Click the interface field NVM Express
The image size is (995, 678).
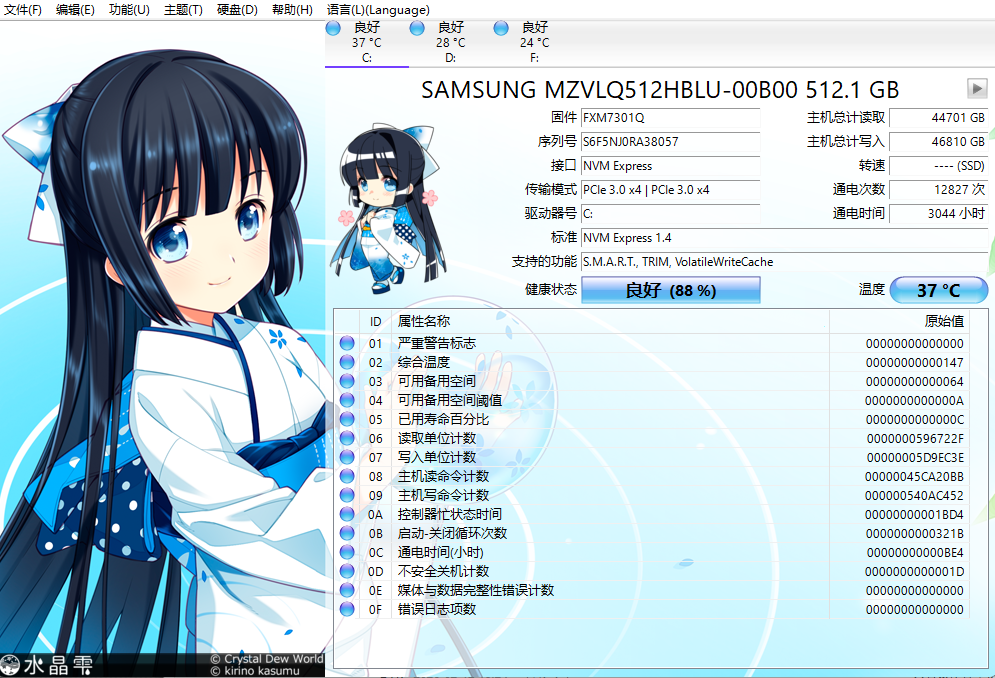(x=671, y=166)
